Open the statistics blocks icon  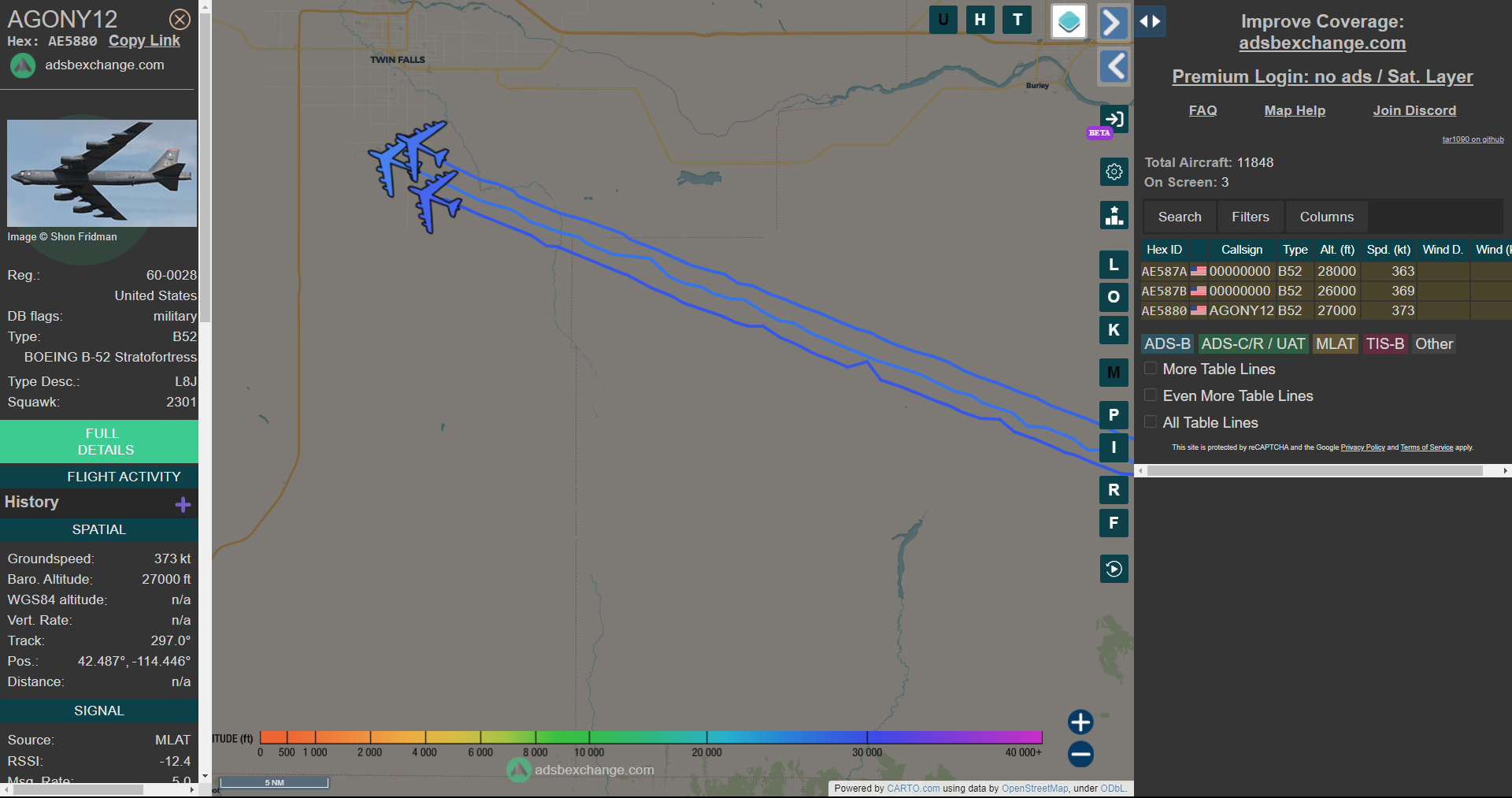coord(1114,215)
